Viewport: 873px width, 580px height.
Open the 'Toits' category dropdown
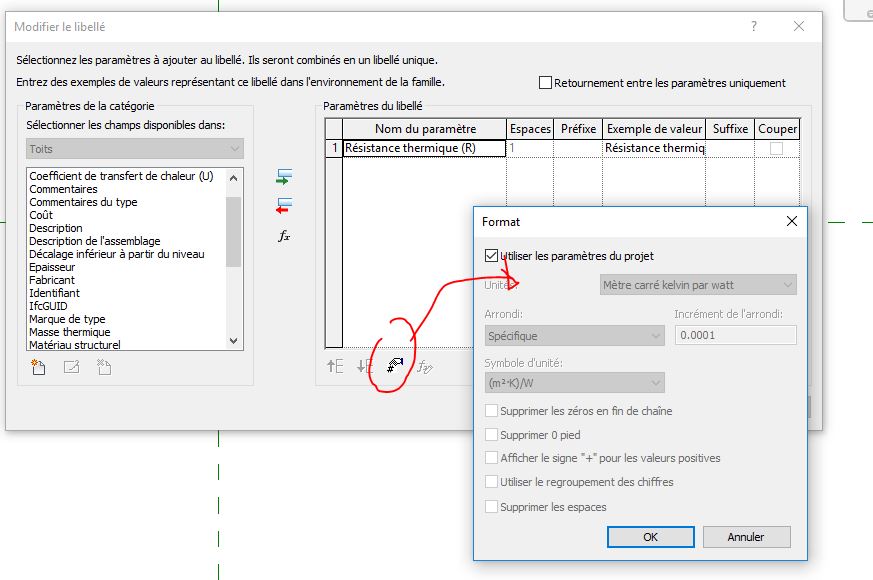pyautogui.click(x=135, y=149)
